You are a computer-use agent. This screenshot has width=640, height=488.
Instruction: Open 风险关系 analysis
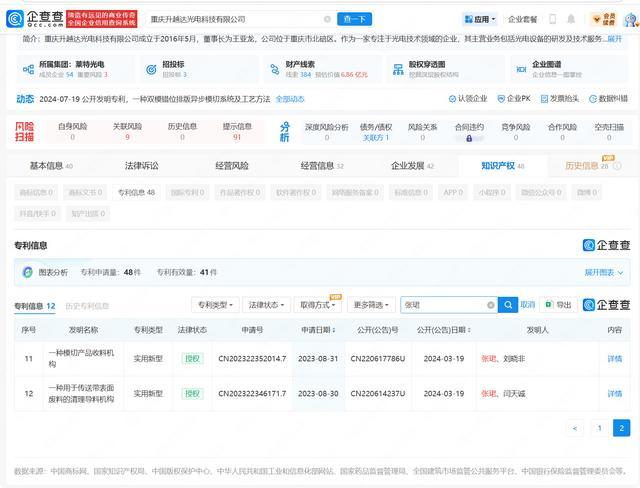pos(422,132)
